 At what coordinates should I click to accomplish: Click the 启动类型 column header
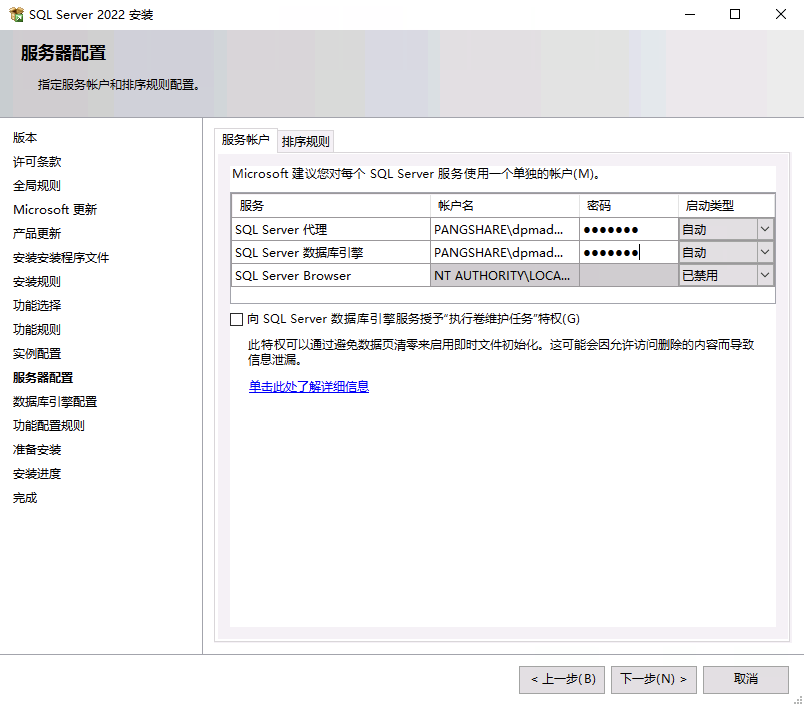pyautogui.click(x=726, y=206)
